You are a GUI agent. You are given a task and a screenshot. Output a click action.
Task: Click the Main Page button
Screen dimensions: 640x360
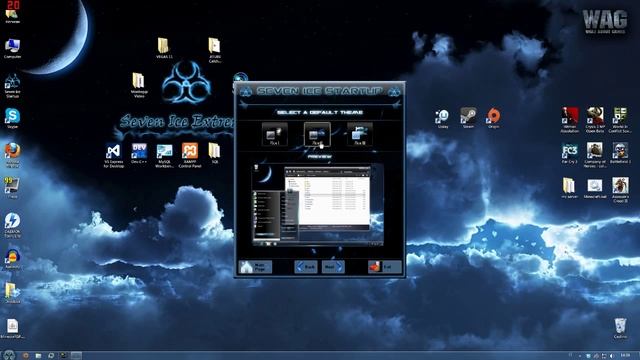click(255, 267)
